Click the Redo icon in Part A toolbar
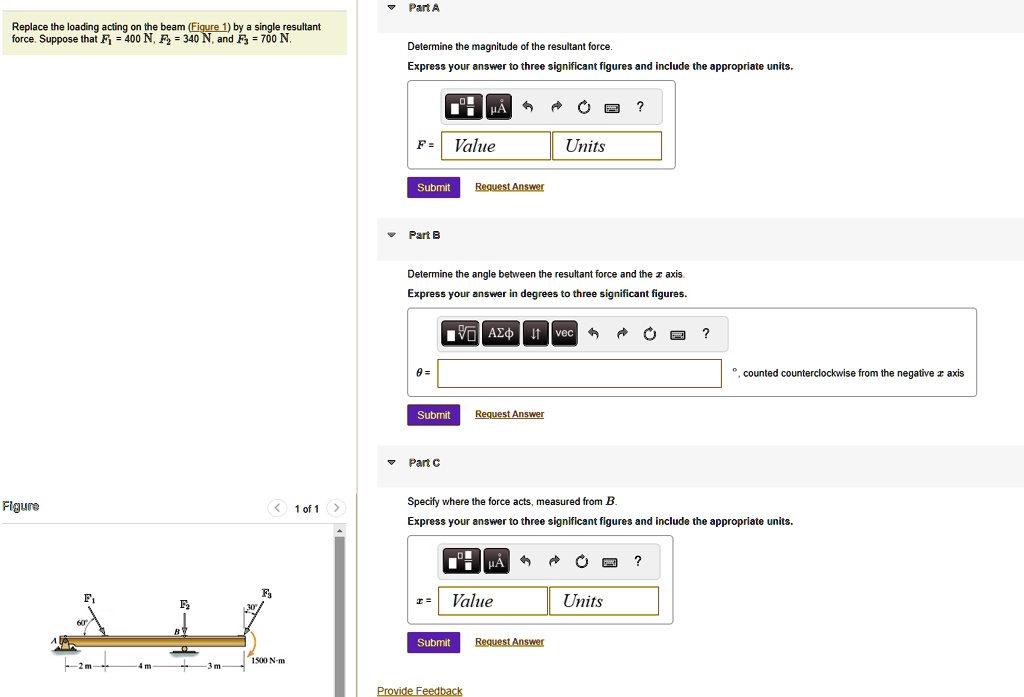This screenshot has height=697, width=1024. point(555,106)
